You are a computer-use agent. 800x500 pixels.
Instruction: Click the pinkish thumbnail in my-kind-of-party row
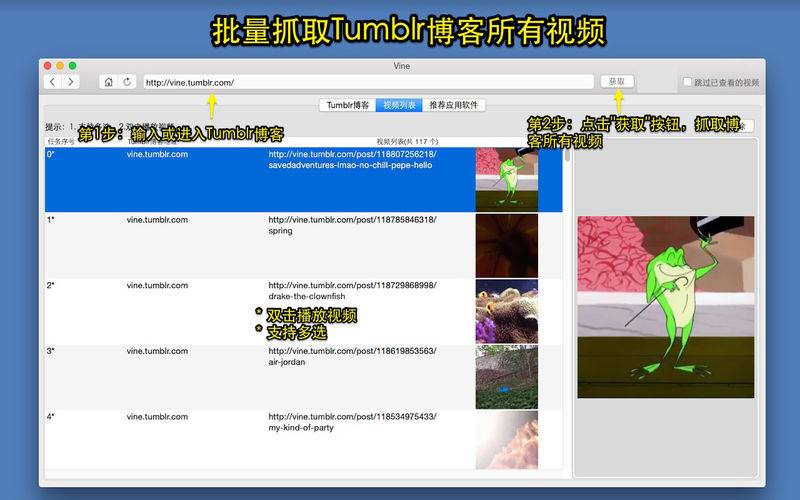(x=507, y=440)
